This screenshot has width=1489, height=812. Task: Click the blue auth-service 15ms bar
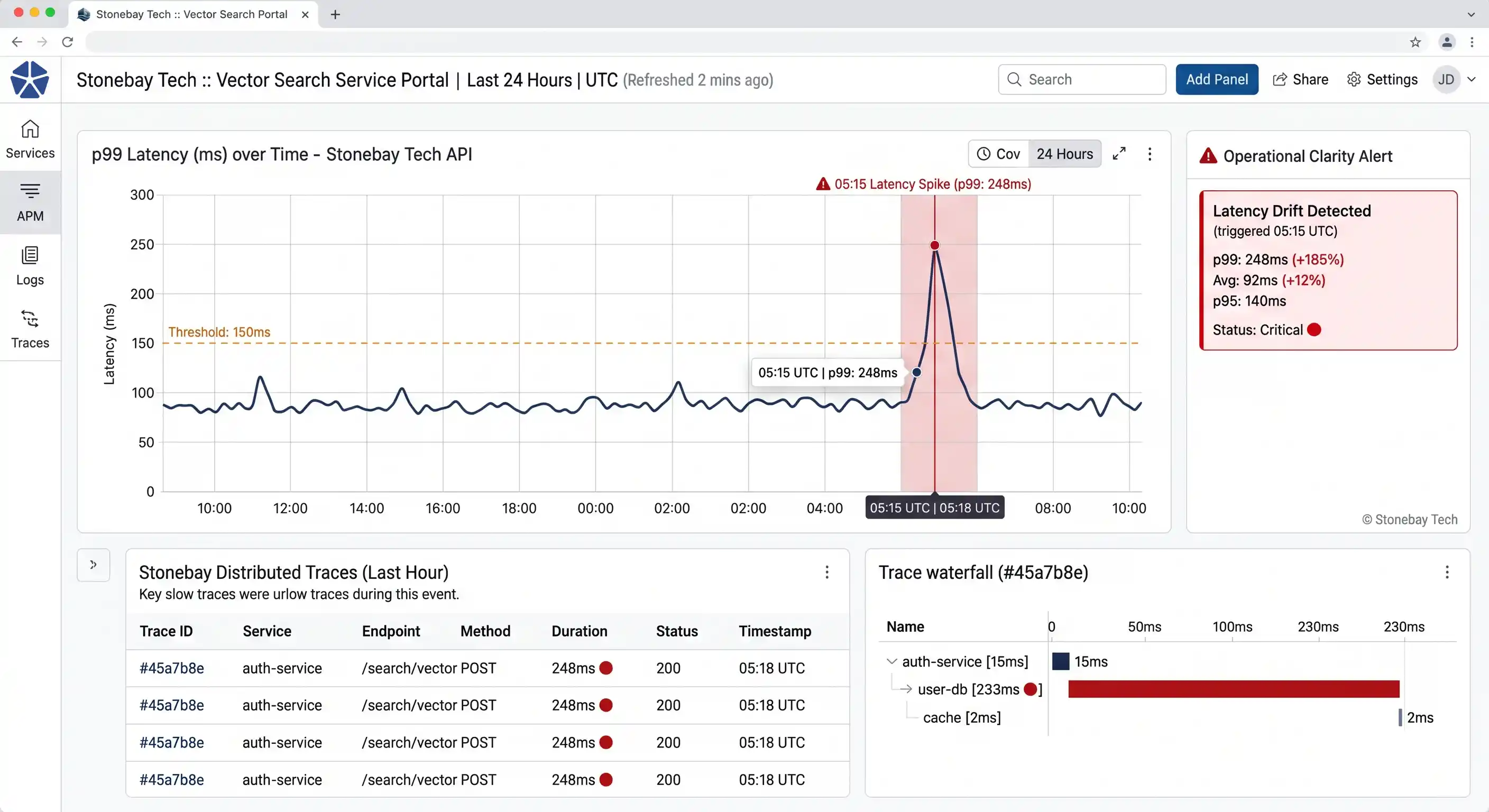click(1061, 661)
